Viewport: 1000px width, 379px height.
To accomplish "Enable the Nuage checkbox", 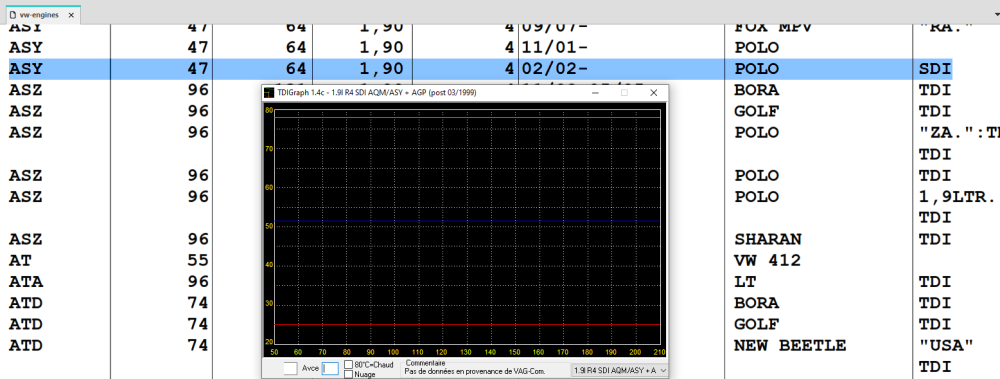I will coord(348,375).
